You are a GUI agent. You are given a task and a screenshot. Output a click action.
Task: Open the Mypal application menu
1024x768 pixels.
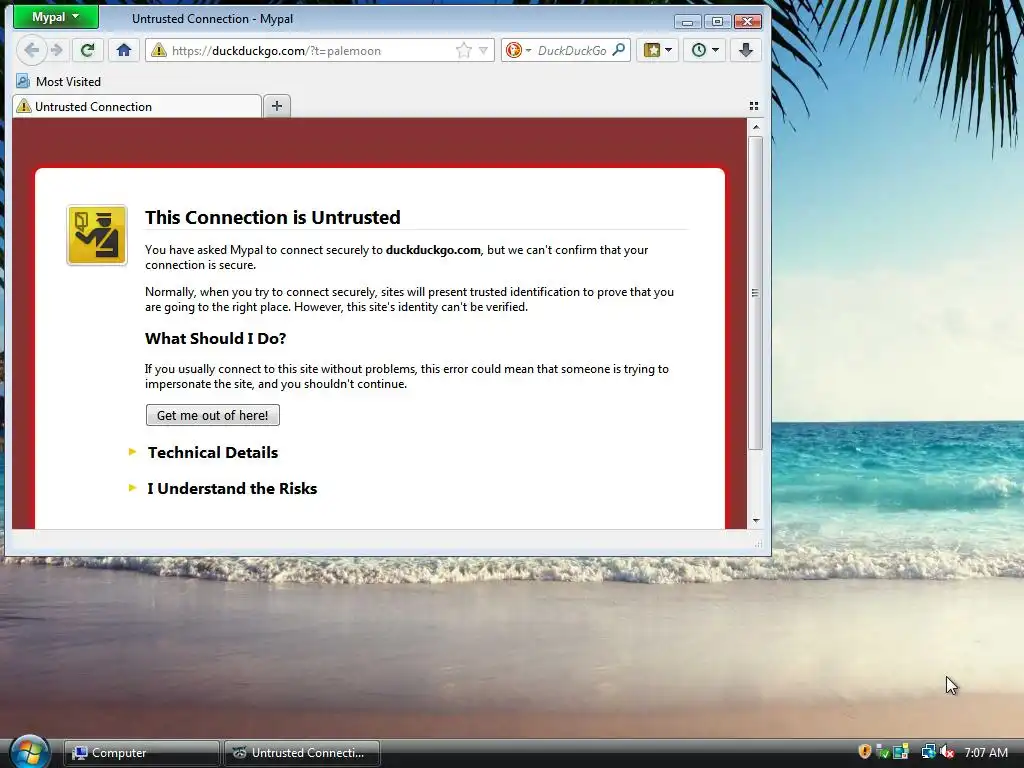pos(56,17)
